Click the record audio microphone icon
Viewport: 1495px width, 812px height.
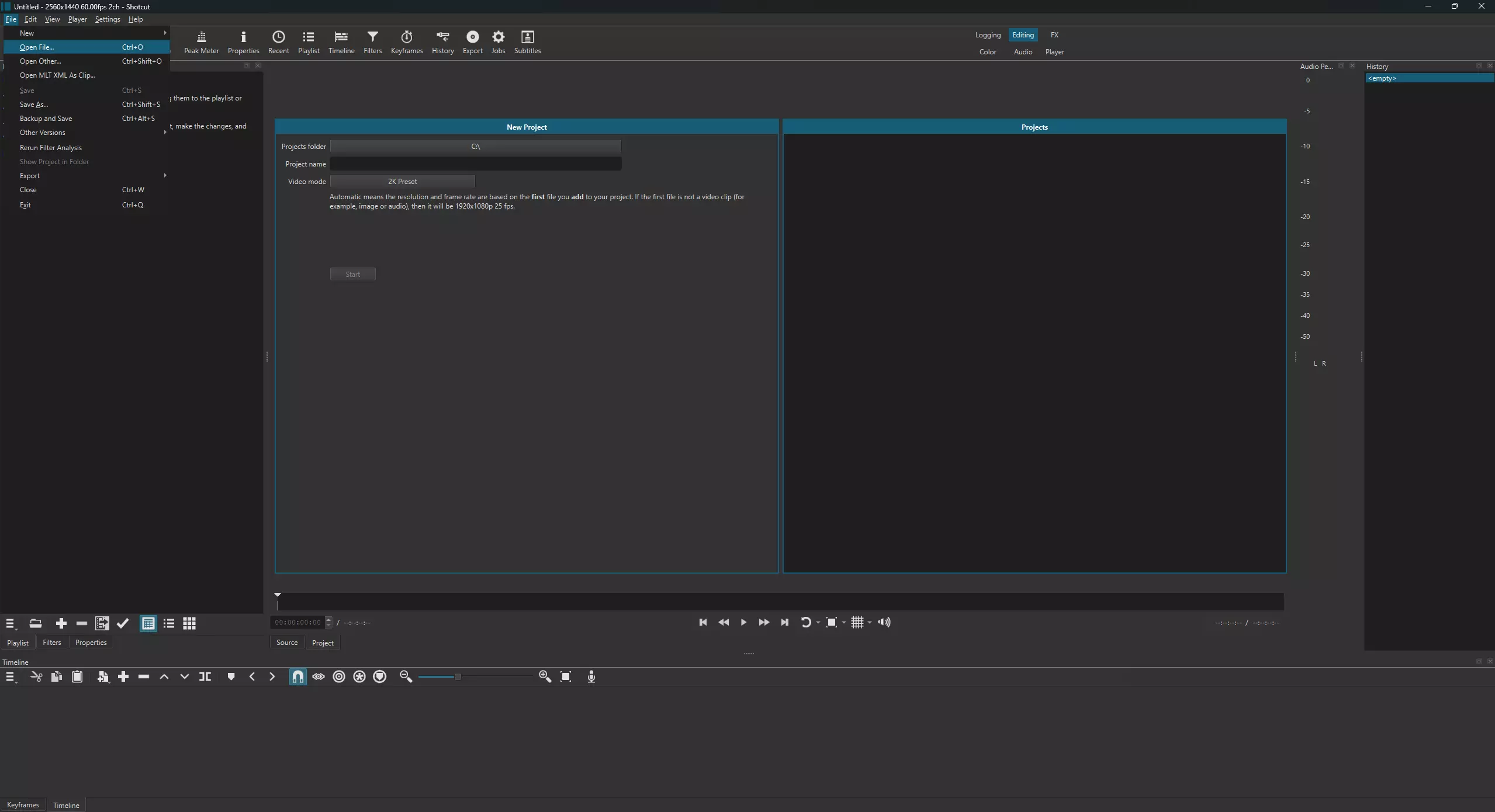click(x=591, y=676)
